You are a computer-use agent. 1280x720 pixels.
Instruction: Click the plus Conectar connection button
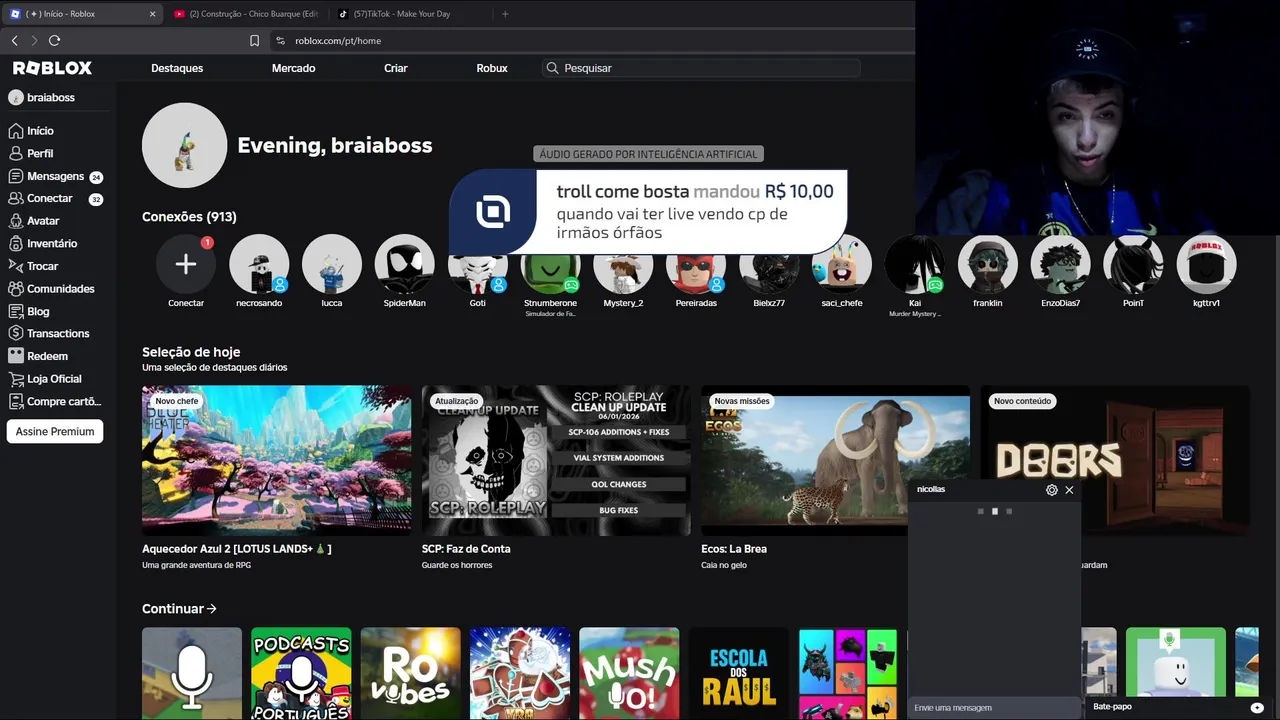tap(186, 264)
